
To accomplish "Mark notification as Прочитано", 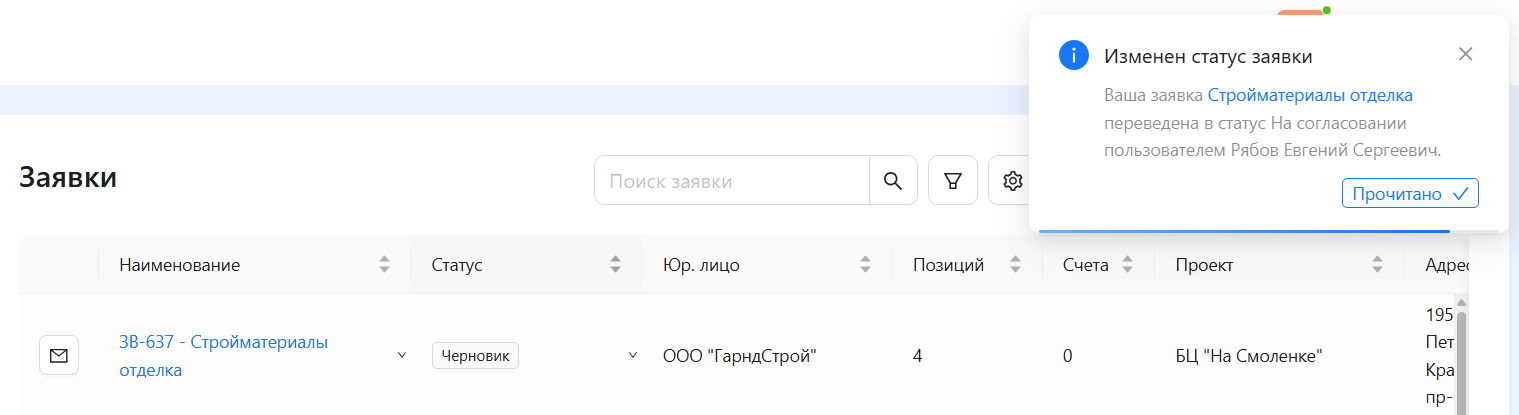I will point(1409,194).
